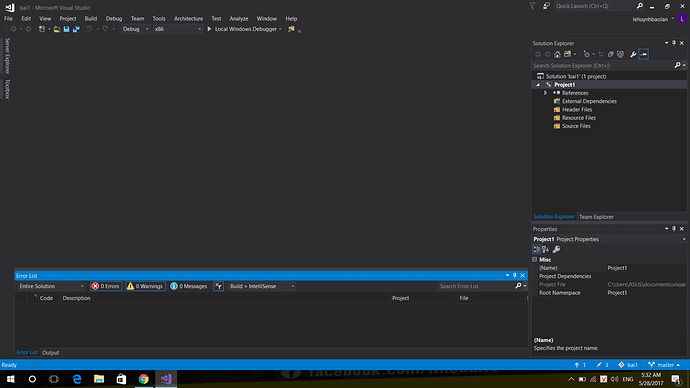The width and height of the screenshot is (690, 388).
Task: Switch to the Output tab
Action: pos(51,353)
